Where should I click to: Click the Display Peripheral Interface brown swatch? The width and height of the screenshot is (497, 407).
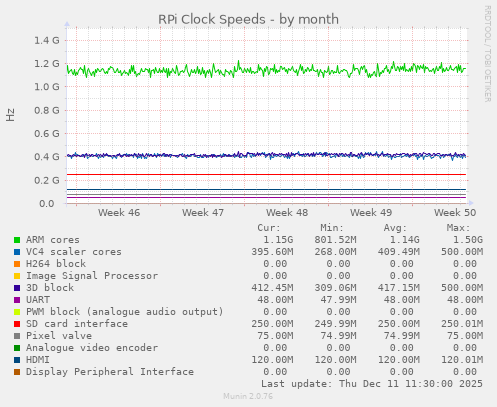[x=17, y=372]
